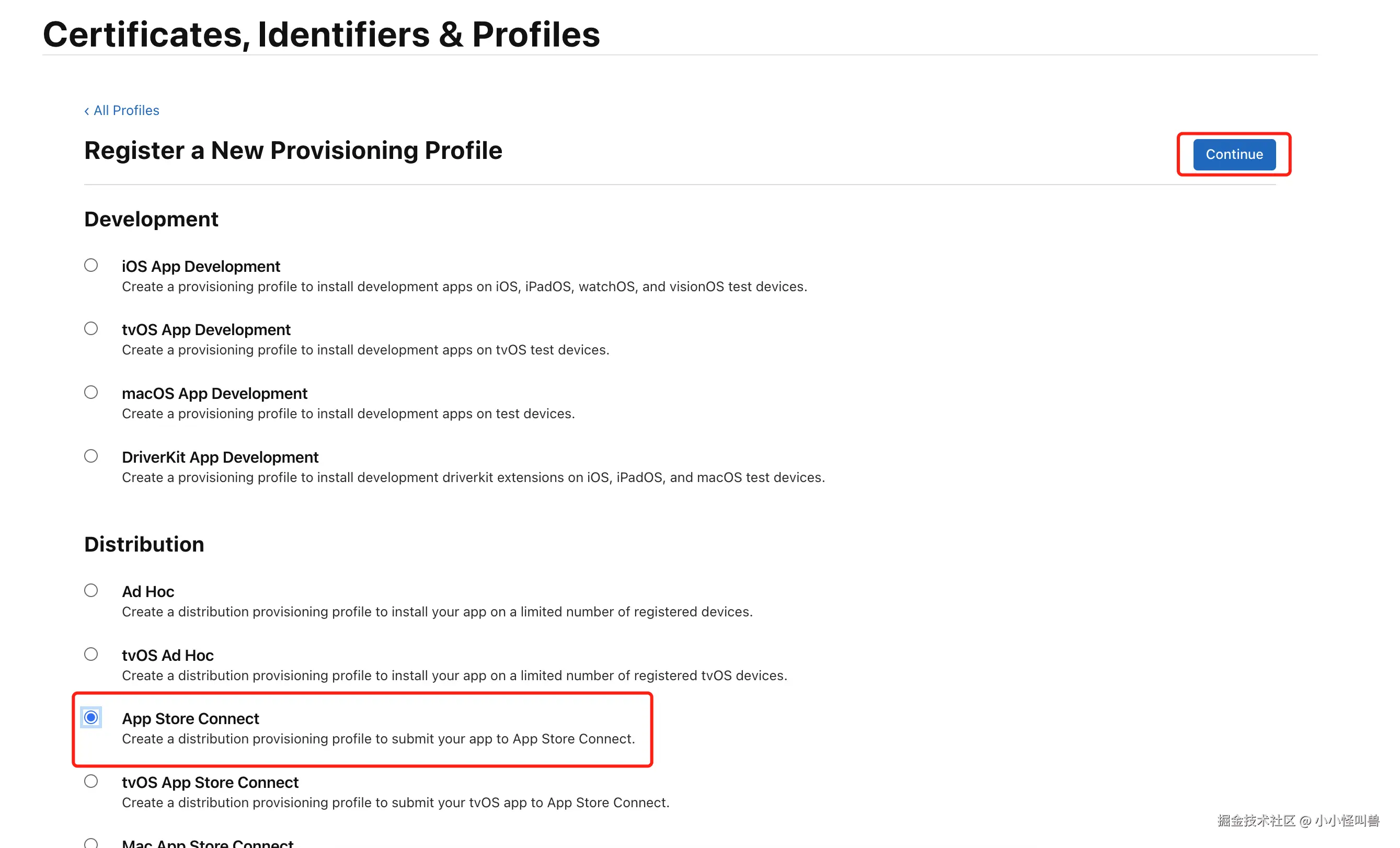
Task: Click the Ad Hoc option label text
Action: click(148, 592)
